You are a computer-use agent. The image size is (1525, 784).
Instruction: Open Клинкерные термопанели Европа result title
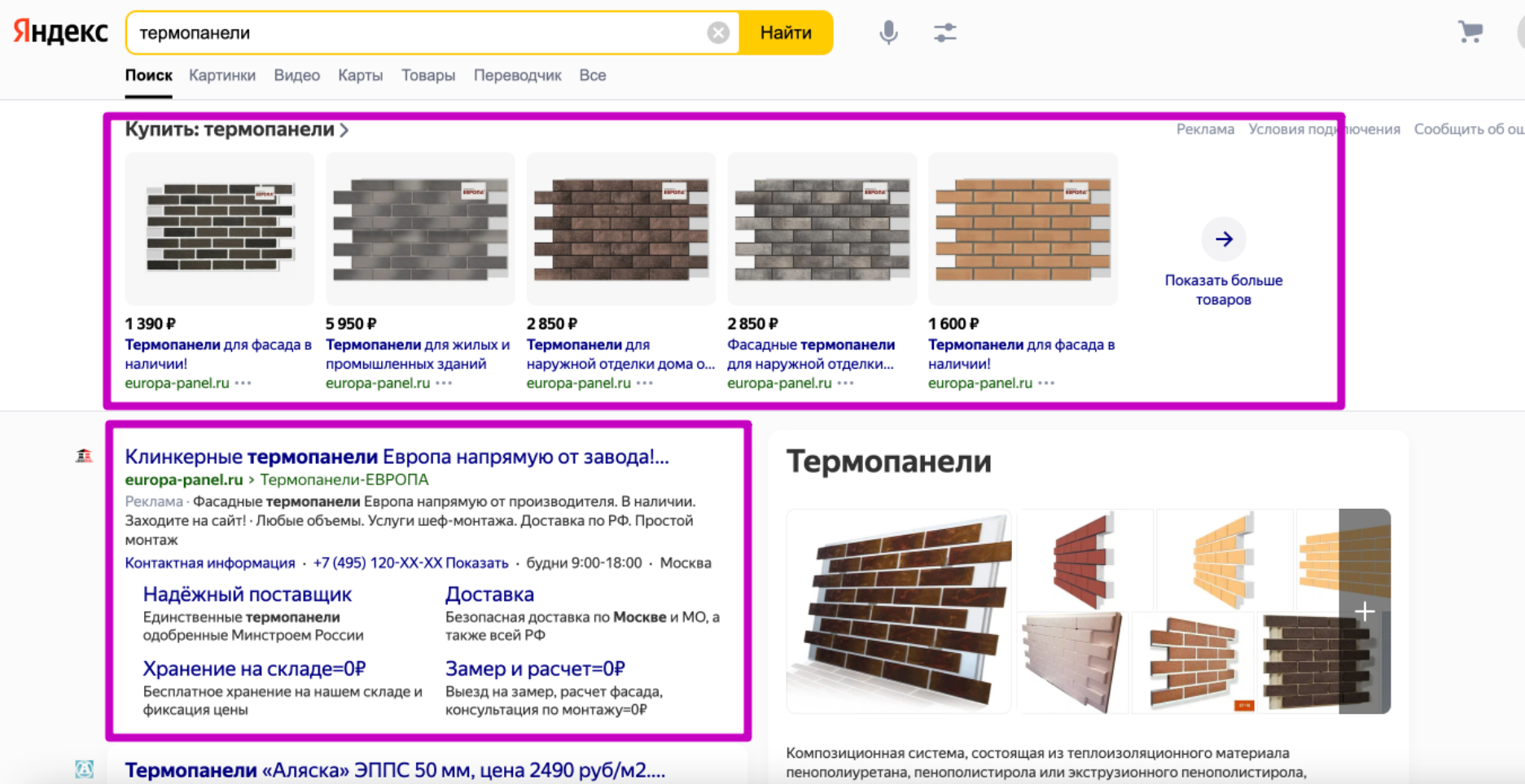pos(397,457)
